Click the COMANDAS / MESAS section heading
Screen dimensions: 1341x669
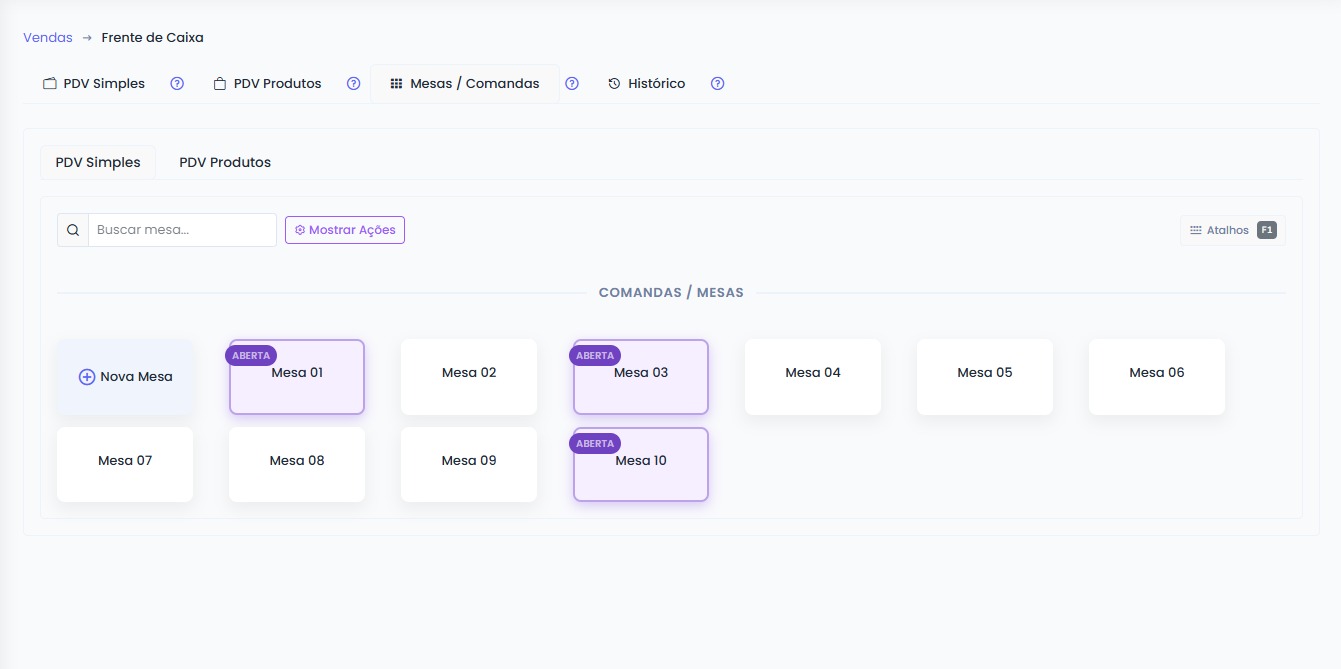671,293
